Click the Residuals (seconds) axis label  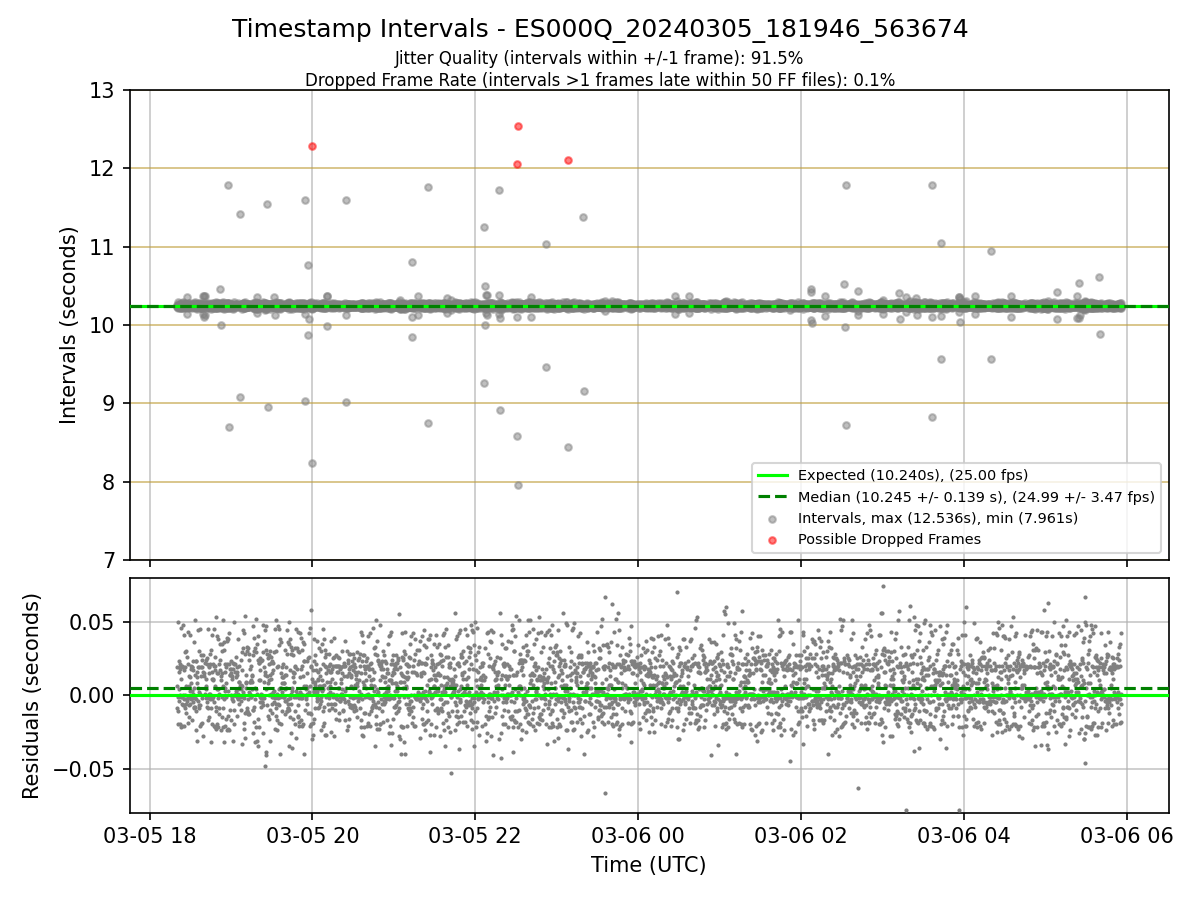(x=31, y=695)
